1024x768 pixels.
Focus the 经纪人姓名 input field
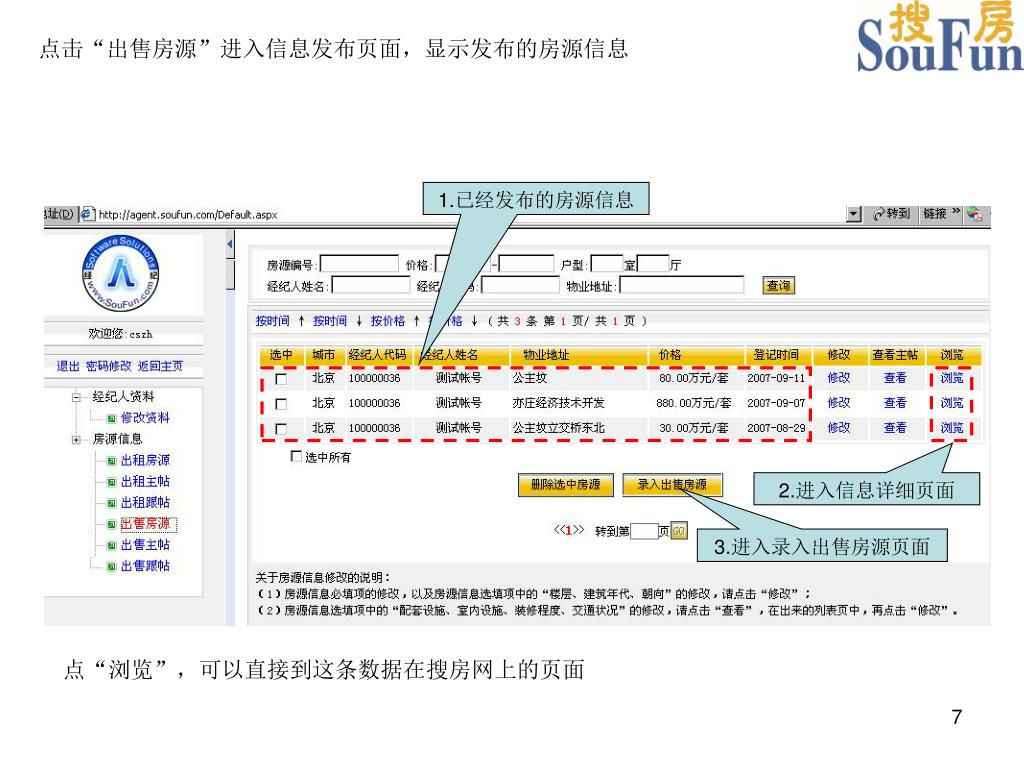(x=371, y=285)
